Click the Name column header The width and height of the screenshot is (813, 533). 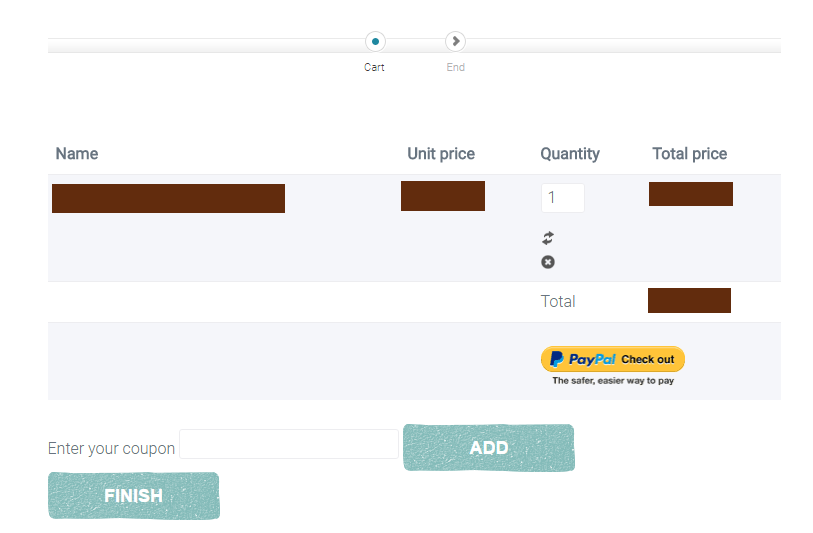click(77, 154)
